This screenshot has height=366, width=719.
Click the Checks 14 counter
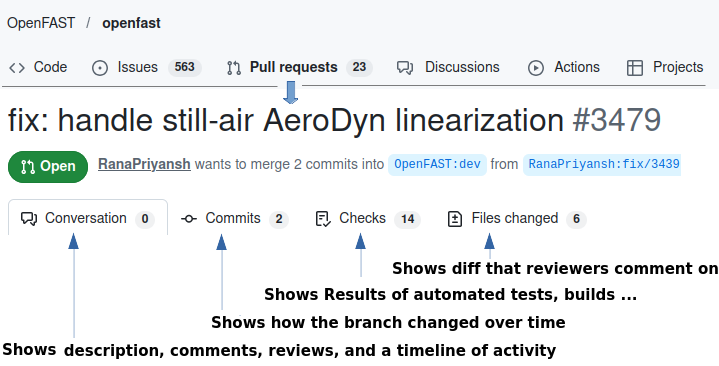(408, 219)
